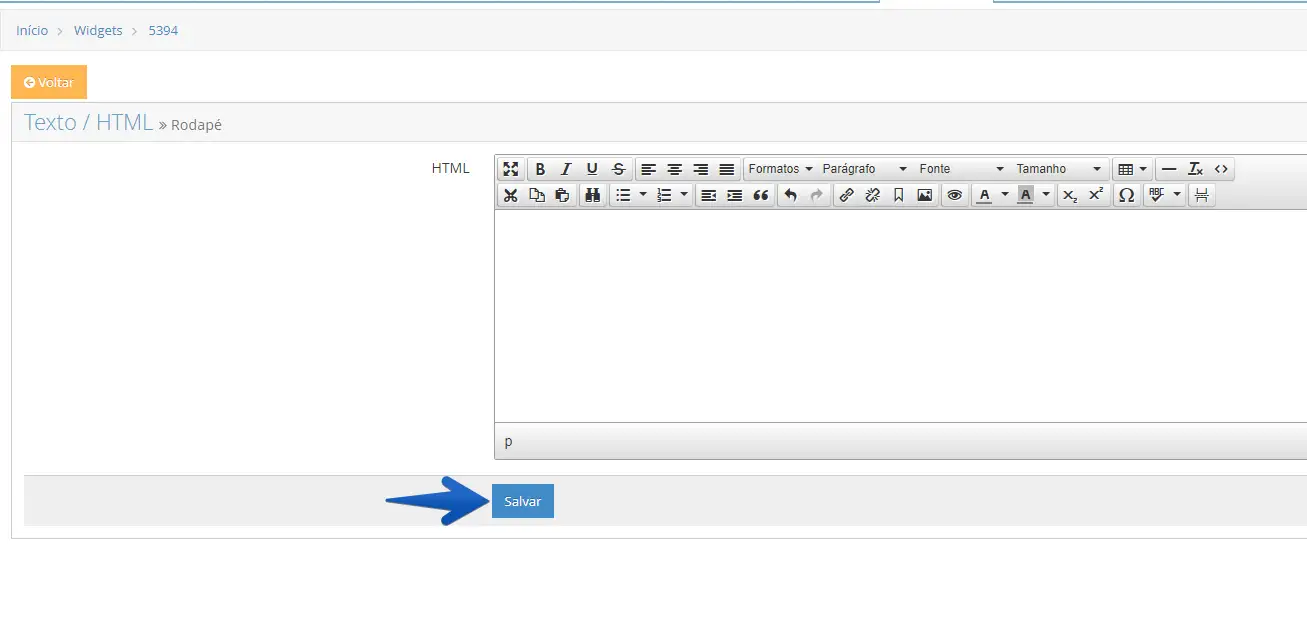Copy the selected content

[537, 195]
